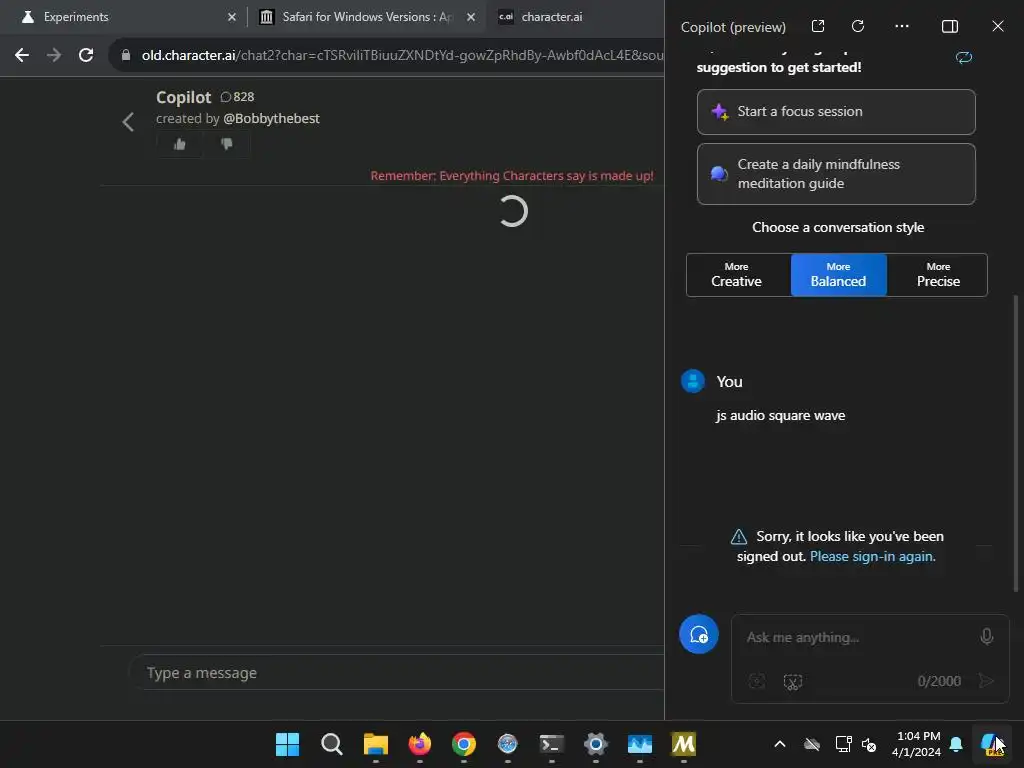Toggle Copilot split-screen panel icon
The height and width of the screenshot is (768, 1024).
pos(950,26)
